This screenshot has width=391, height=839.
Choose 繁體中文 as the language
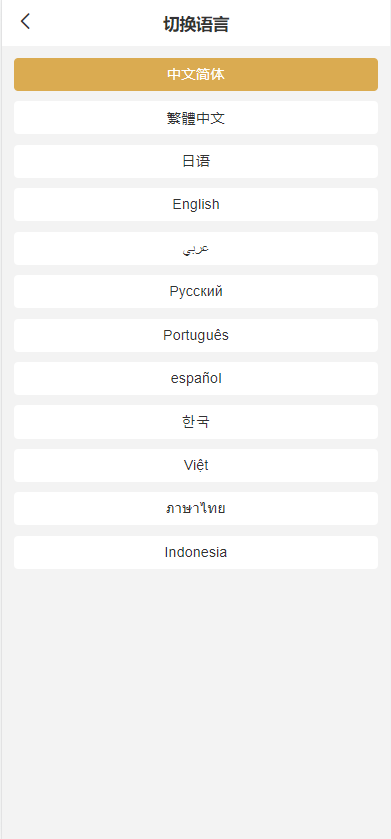tap(196, 118)
